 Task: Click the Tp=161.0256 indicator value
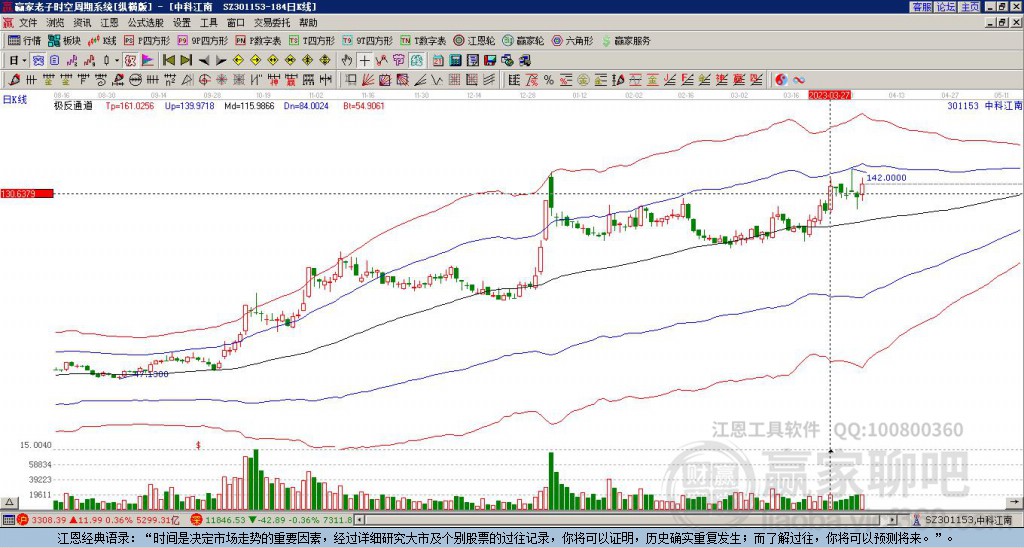pos(130,105)
